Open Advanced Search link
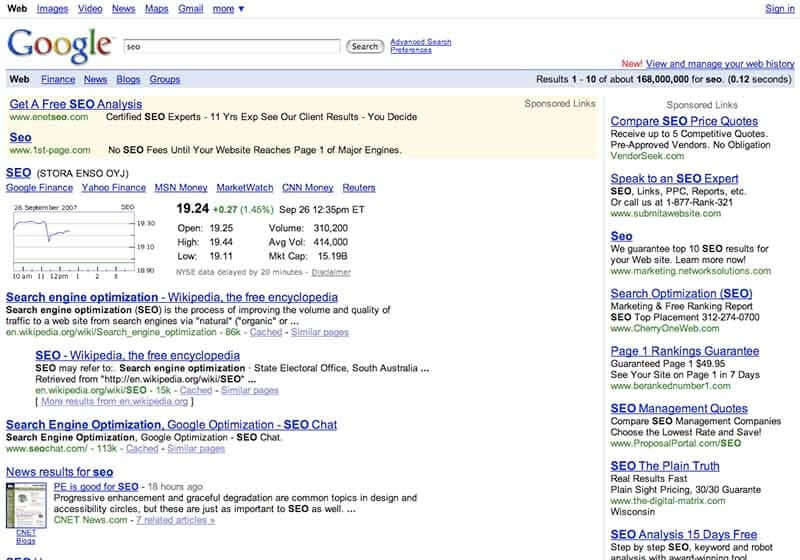The width and height of the screenshot is (800, 560). tap(420, 42)
